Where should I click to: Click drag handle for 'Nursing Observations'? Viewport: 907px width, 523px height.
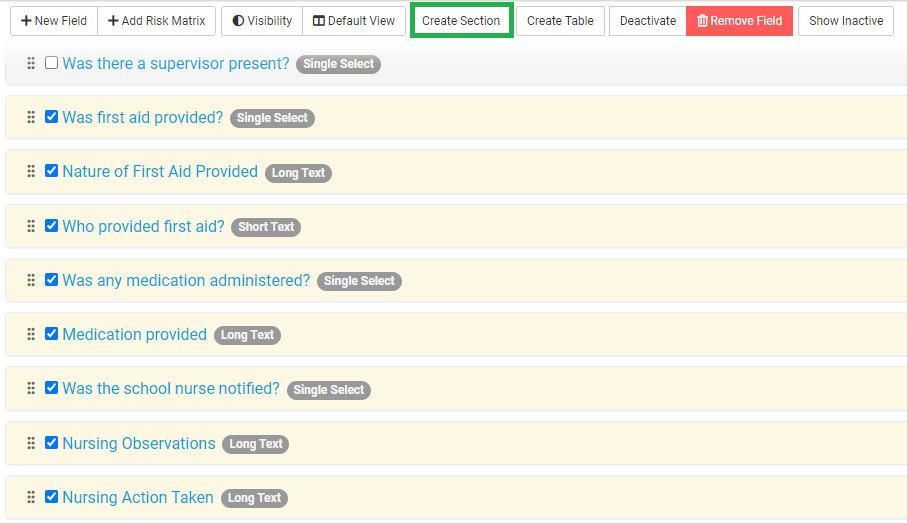pos(31,443)
